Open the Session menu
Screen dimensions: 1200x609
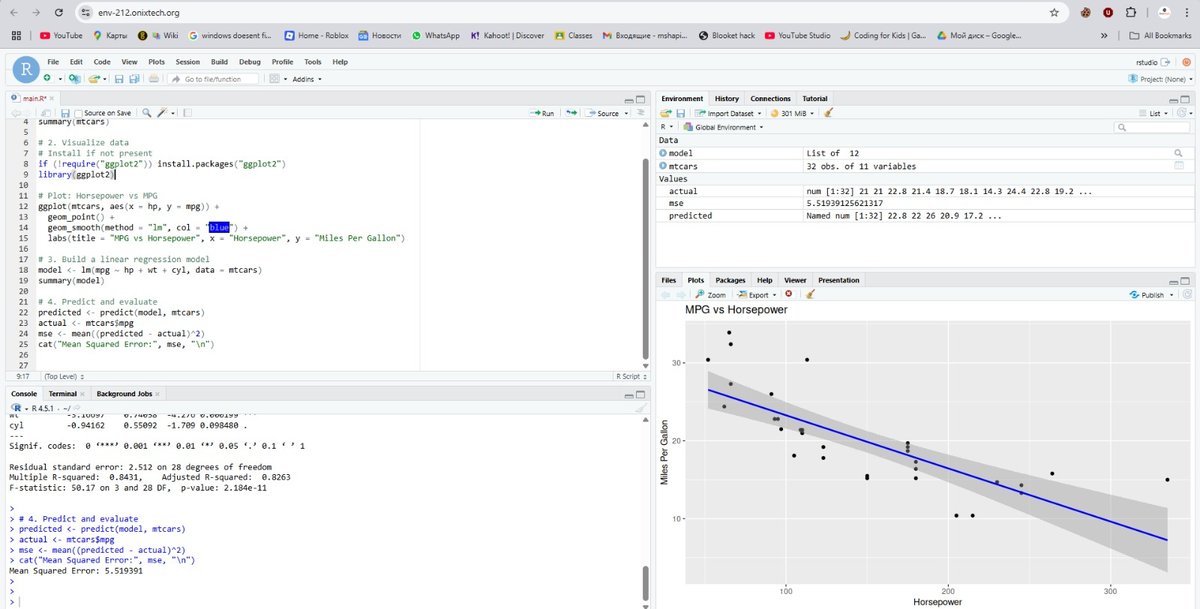187,62
